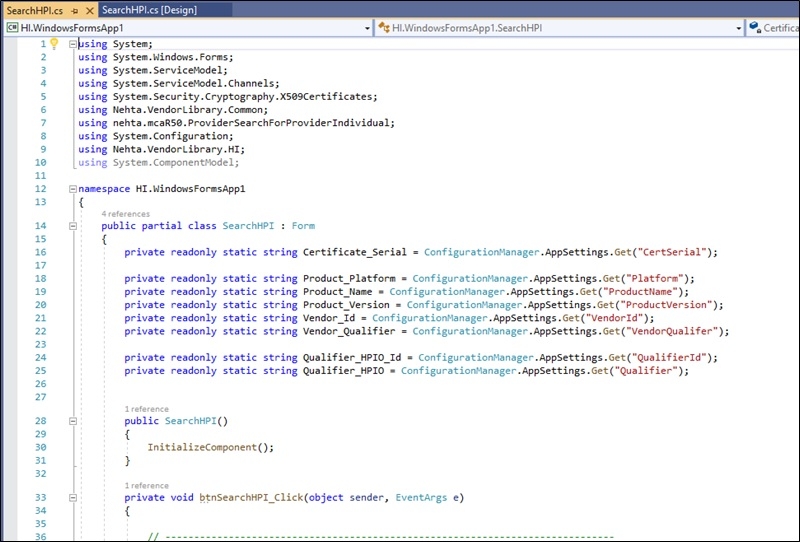Open '1 reference' CodeLens above btnSearchHPI_Click

pos(146,485)
